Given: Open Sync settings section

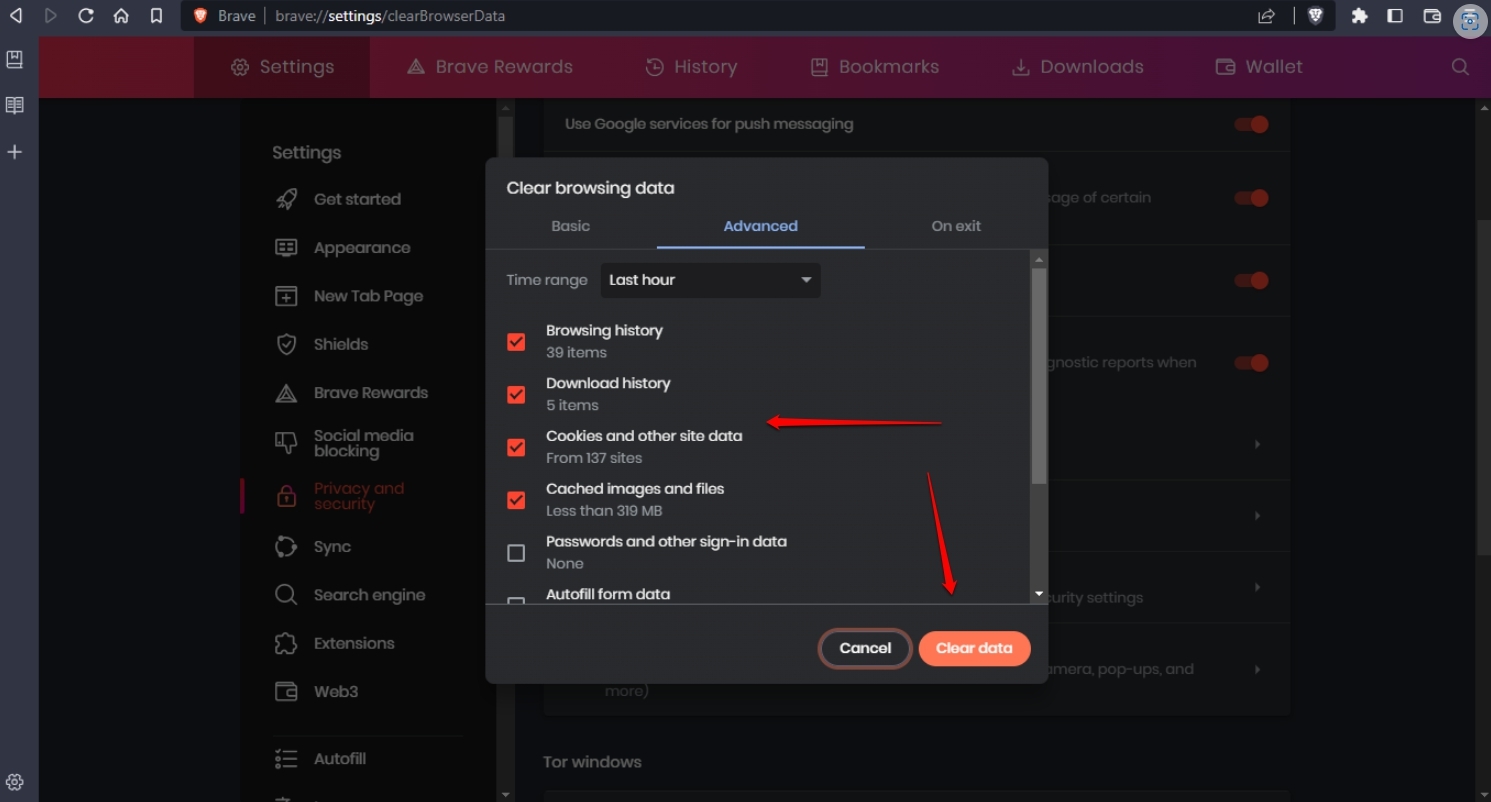Looking at the screenshot, I should point(332,547).
